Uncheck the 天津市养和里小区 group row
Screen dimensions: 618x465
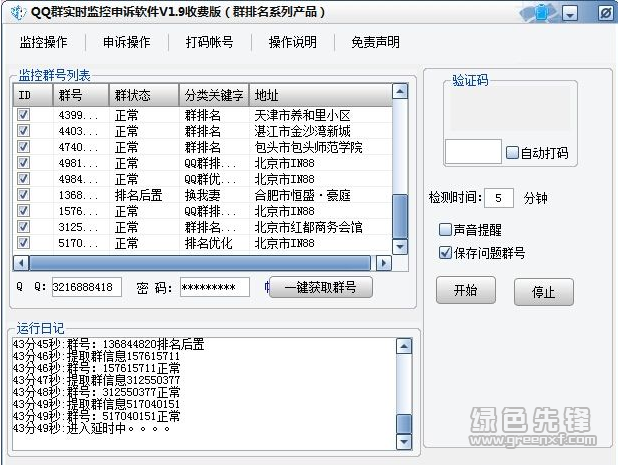click(24, 115)
